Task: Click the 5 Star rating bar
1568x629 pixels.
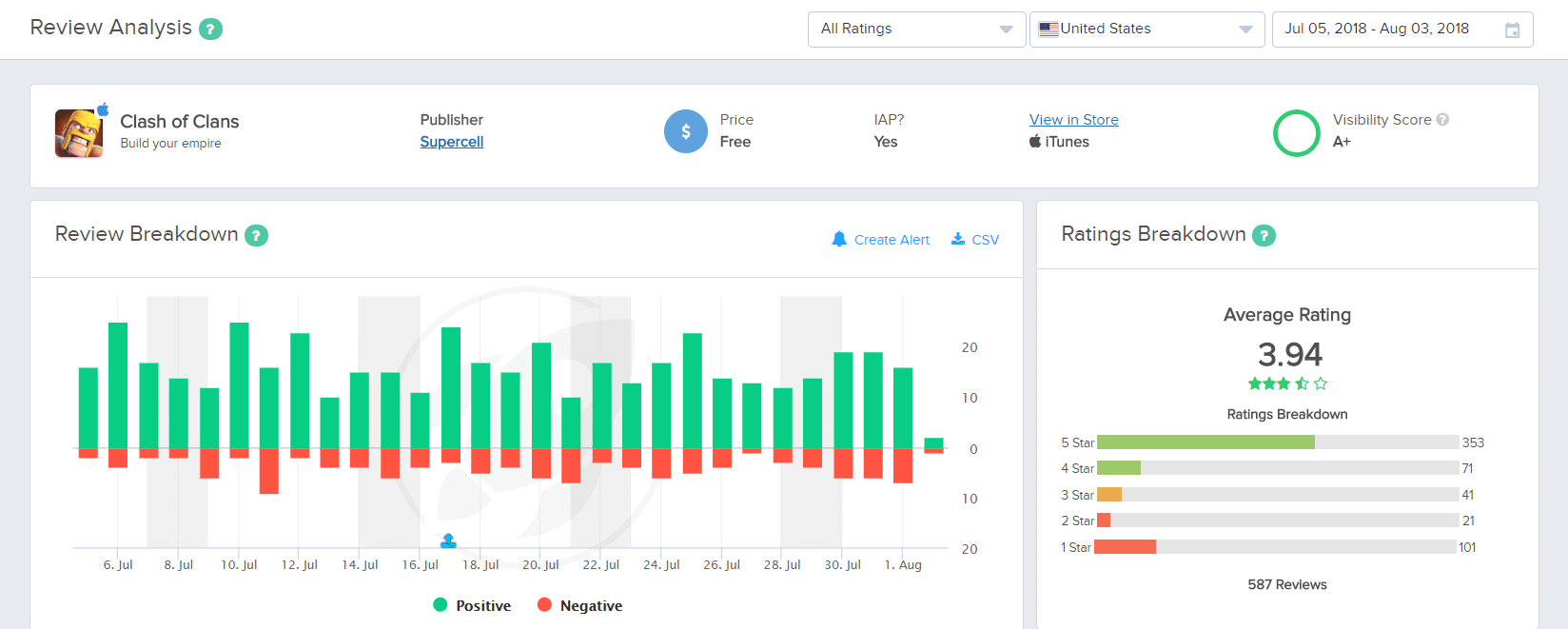Action: click(1278, 442)
